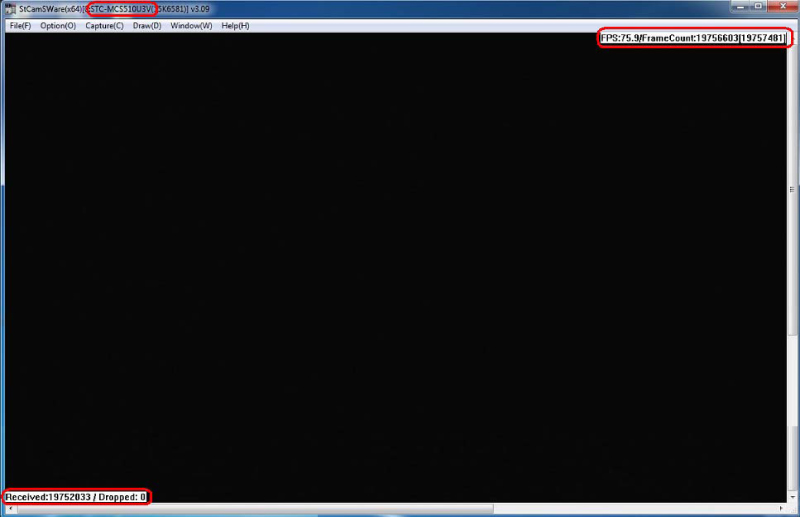Open the Draw menu
The image size is (800, 517).
pos(147,25)
